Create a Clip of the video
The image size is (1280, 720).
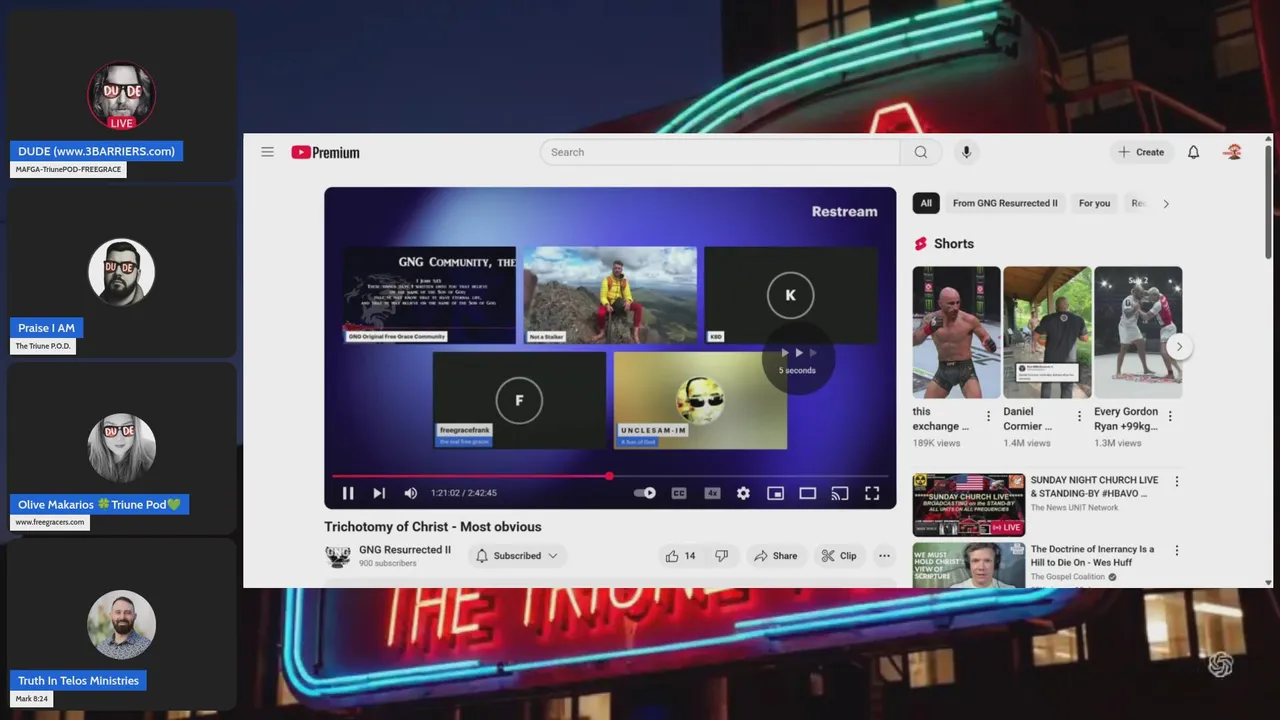(x=838, y=556)
